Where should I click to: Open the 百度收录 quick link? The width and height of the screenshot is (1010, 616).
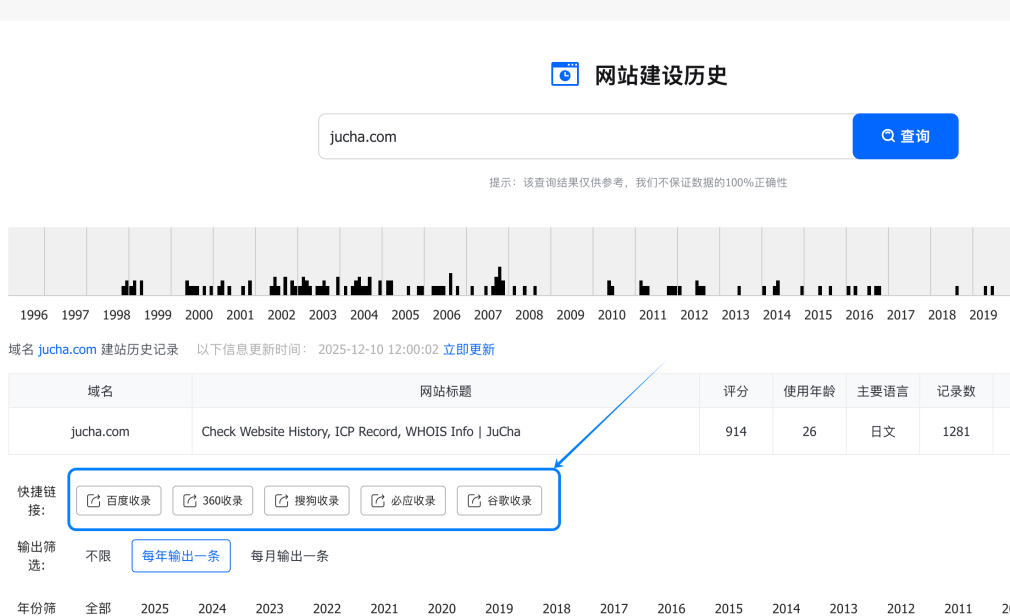click(x=118, y=501)
